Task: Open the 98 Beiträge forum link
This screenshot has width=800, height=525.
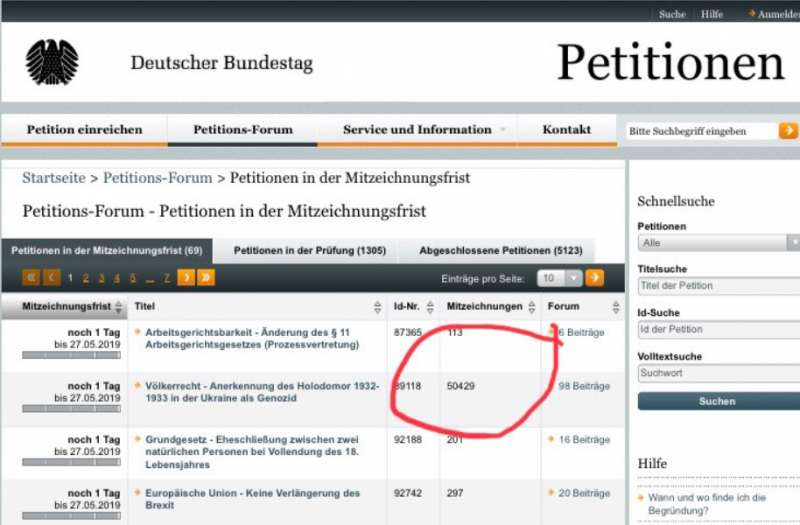Action: [x=584, y=386]
